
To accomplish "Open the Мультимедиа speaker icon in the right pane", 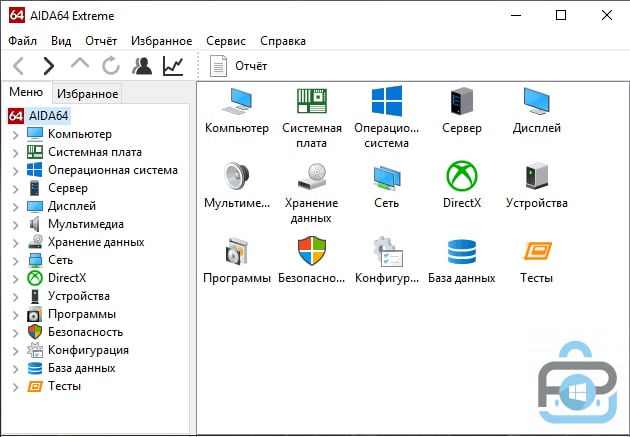I will pyautogui.click(x=237, y=176).
